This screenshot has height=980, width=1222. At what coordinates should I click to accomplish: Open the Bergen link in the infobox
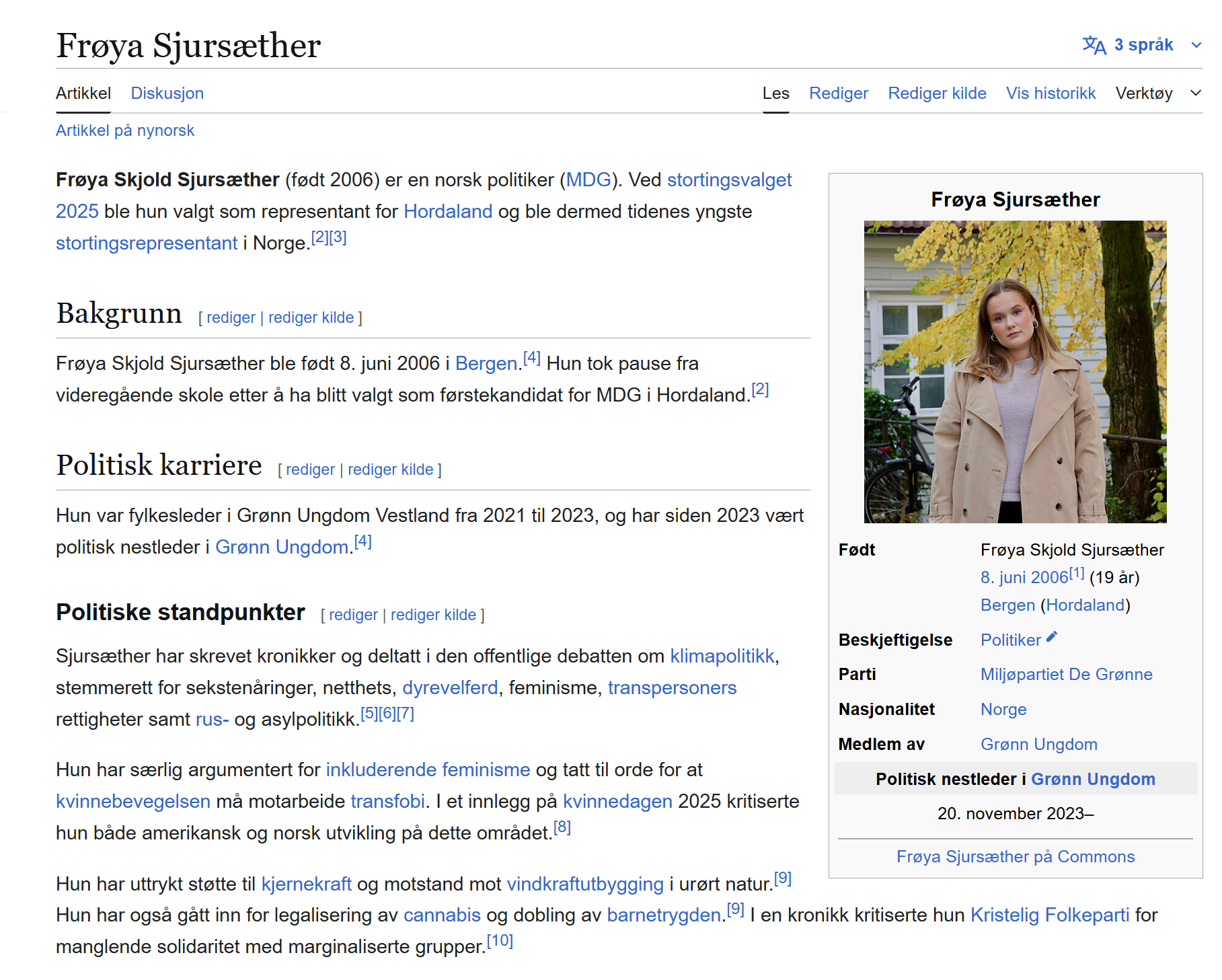(1008, 605)
